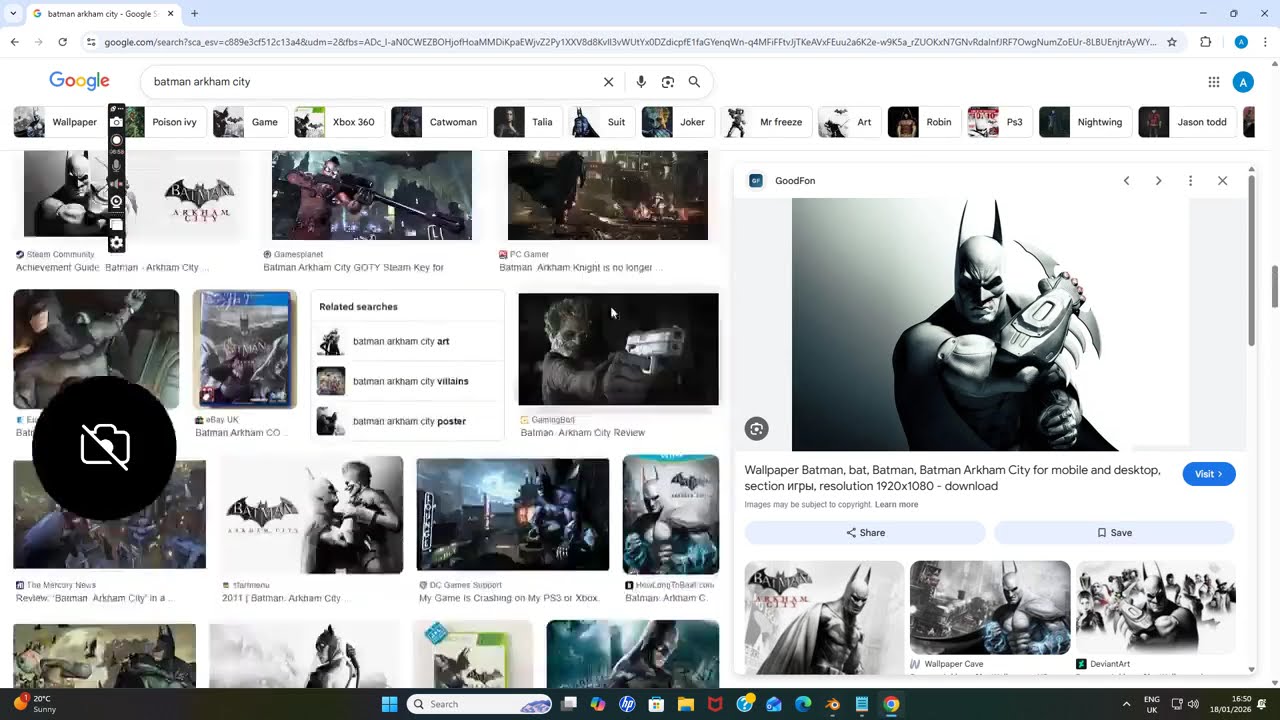Open the recorder settings gear
Viewport: 1280px width, 720px height.
(x=116, y=243)
